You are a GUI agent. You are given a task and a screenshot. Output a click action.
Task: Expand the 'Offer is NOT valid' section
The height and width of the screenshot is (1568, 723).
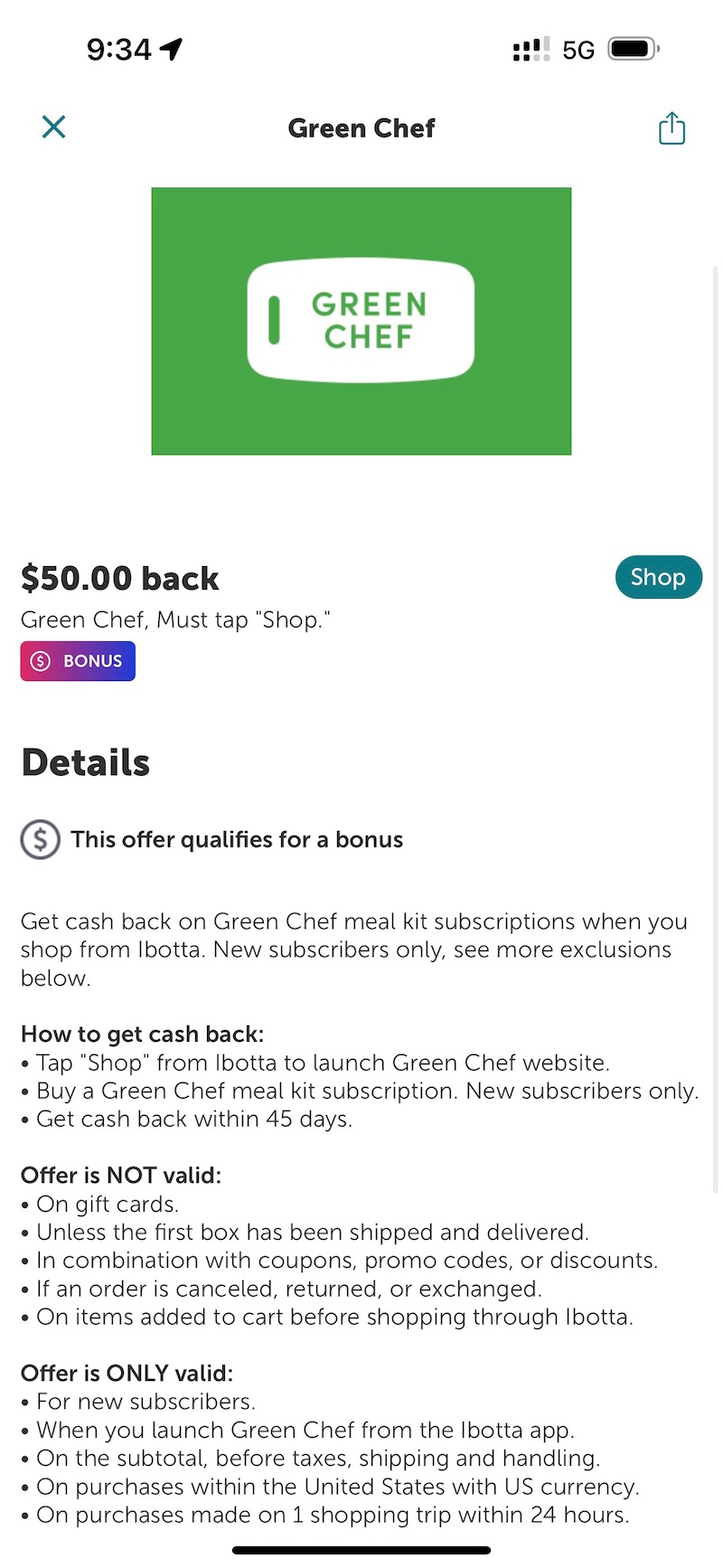[x=121, y=1175]
